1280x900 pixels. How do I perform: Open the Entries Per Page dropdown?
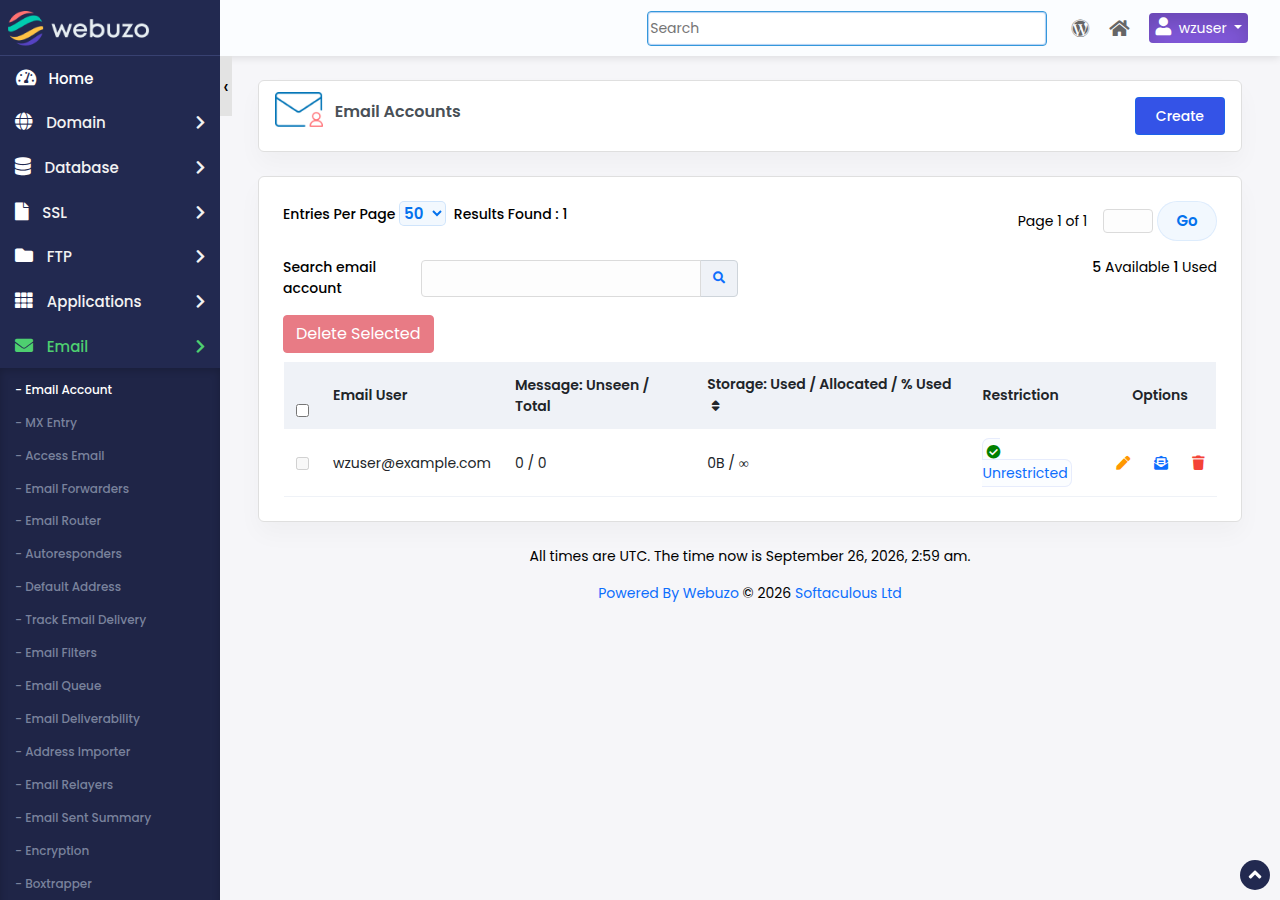tap(422, 213)
